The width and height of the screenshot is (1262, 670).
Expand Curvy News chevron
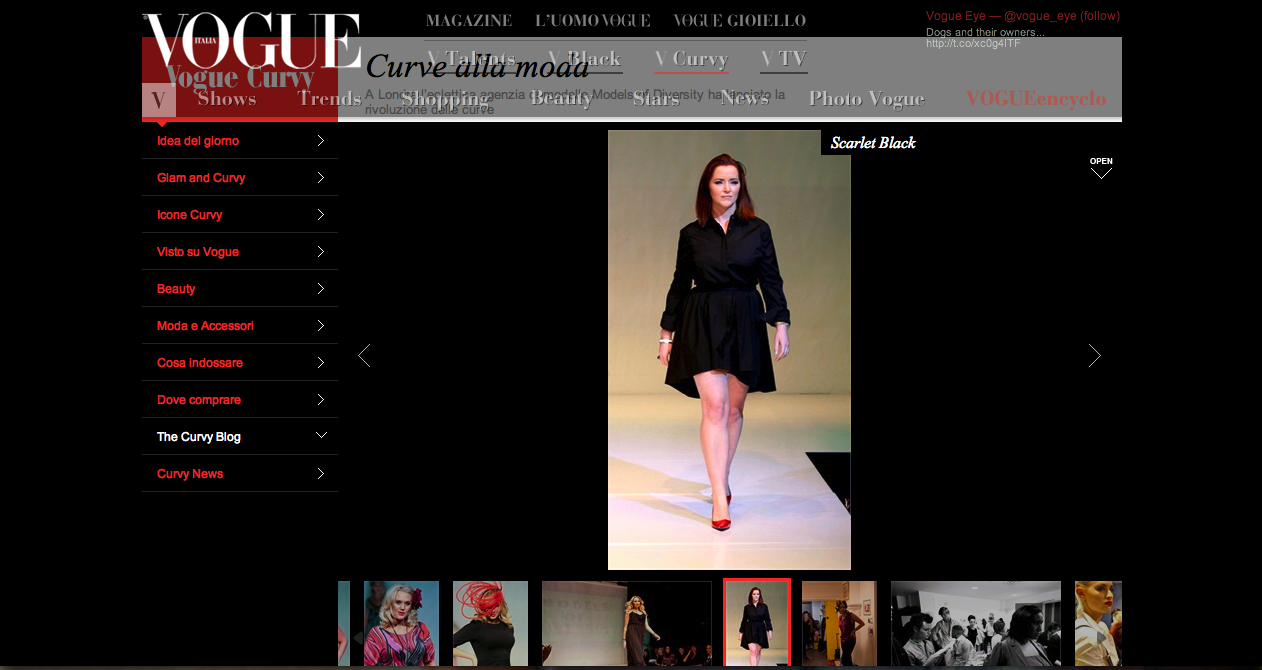click(x=320, y=474)
